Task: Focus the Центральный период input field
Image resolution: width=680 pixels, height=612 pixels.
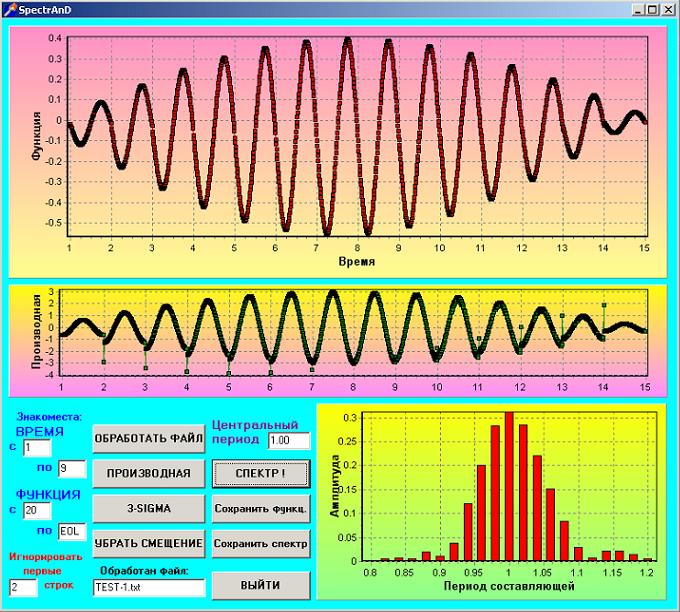Action: [289, 440]
